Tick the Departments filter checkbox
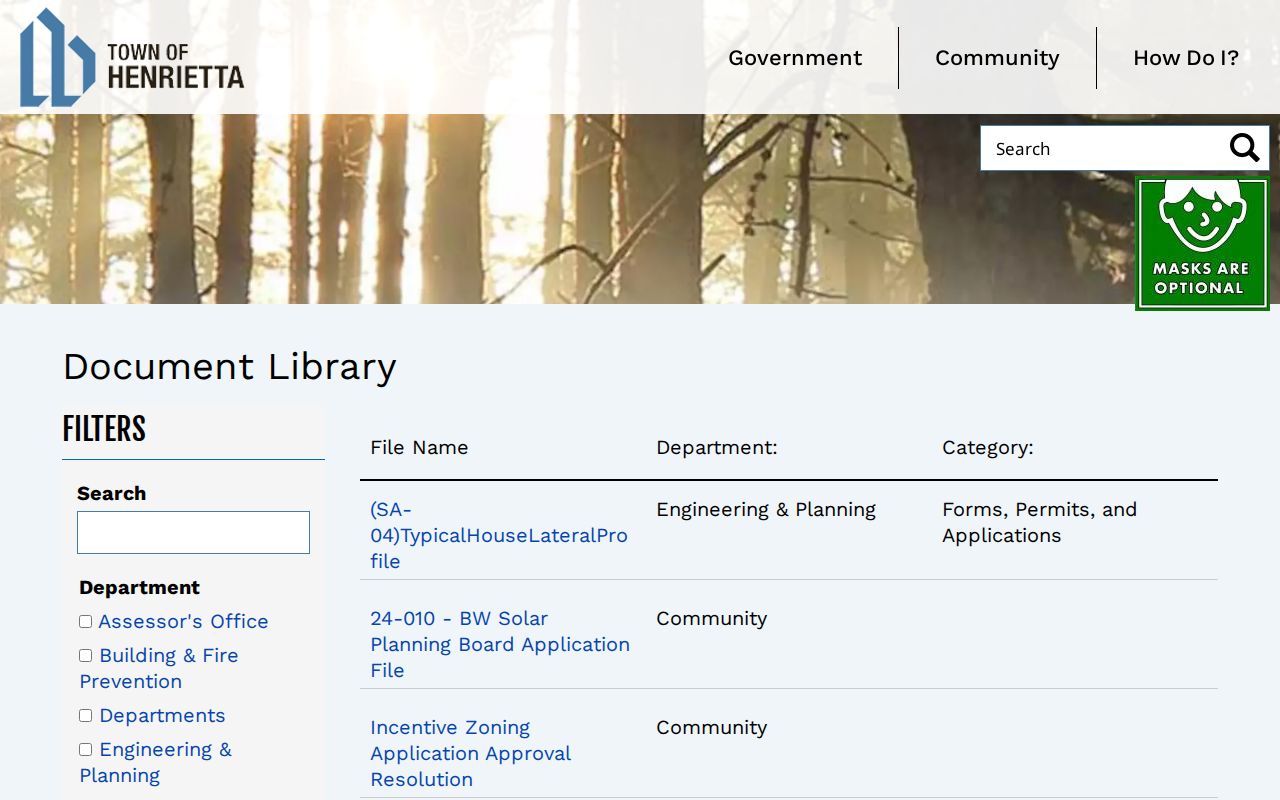 [86, 715]
